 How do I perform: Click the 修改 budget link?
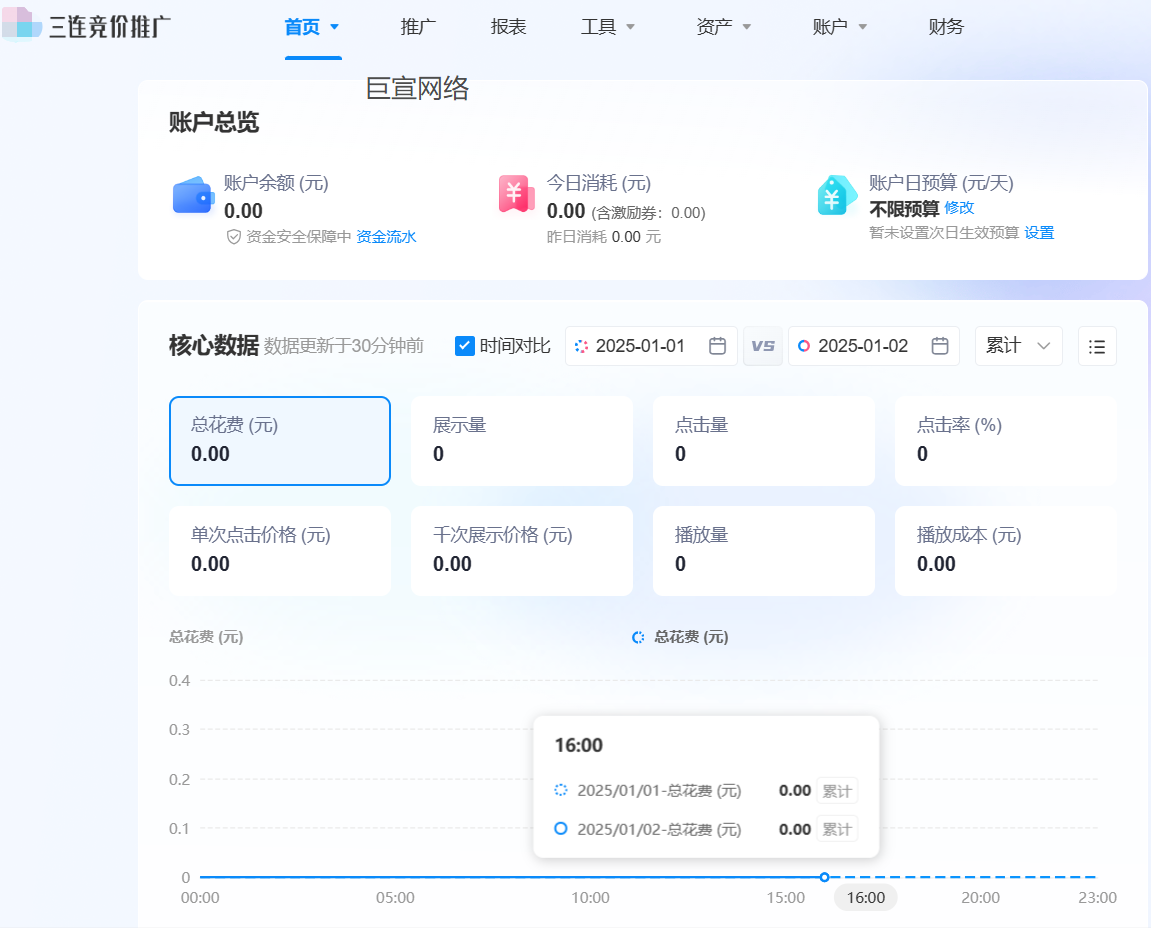(x=959, y=208)
